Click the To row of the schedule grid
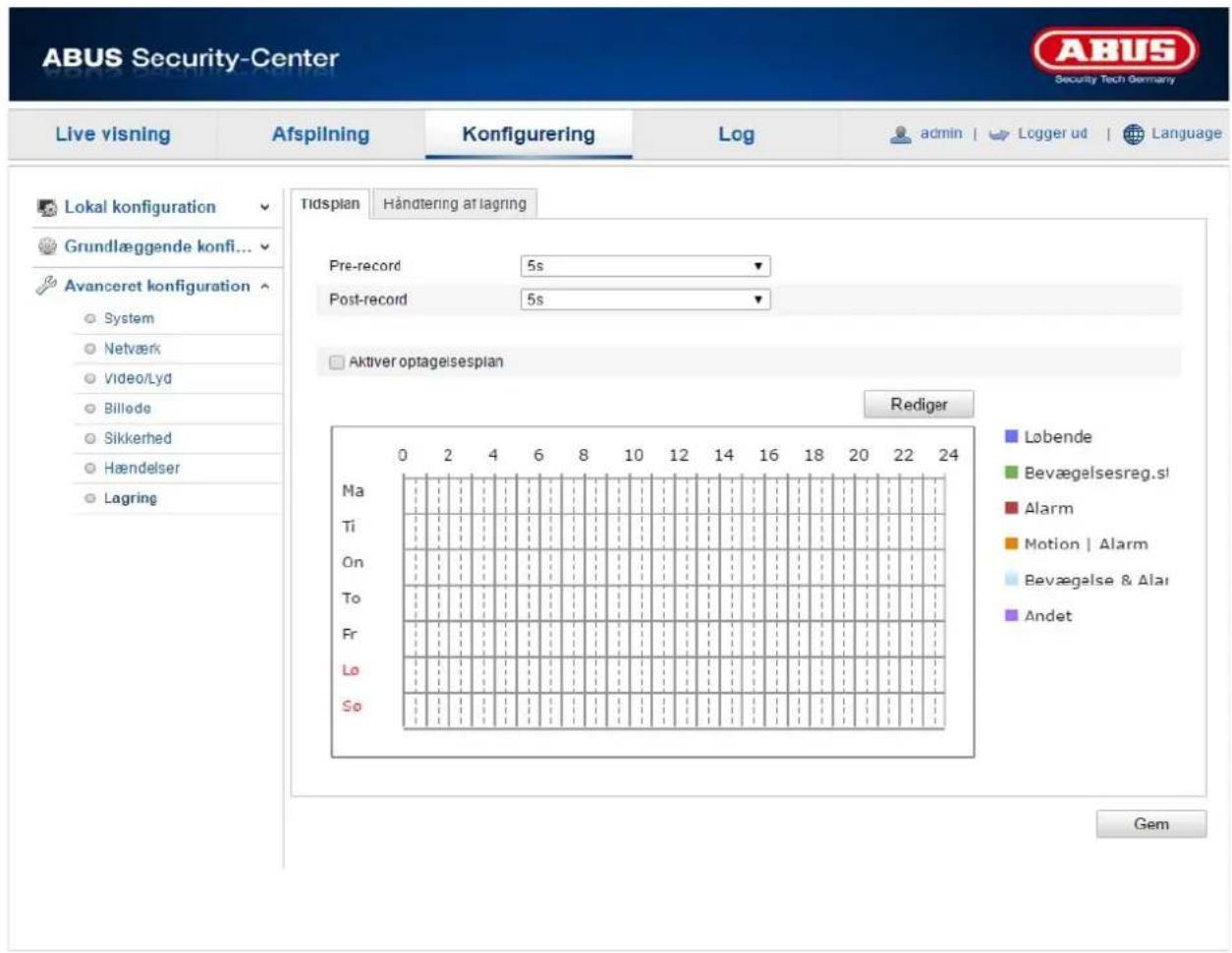Screen dimensions: 1232x953 pos(674,603)
